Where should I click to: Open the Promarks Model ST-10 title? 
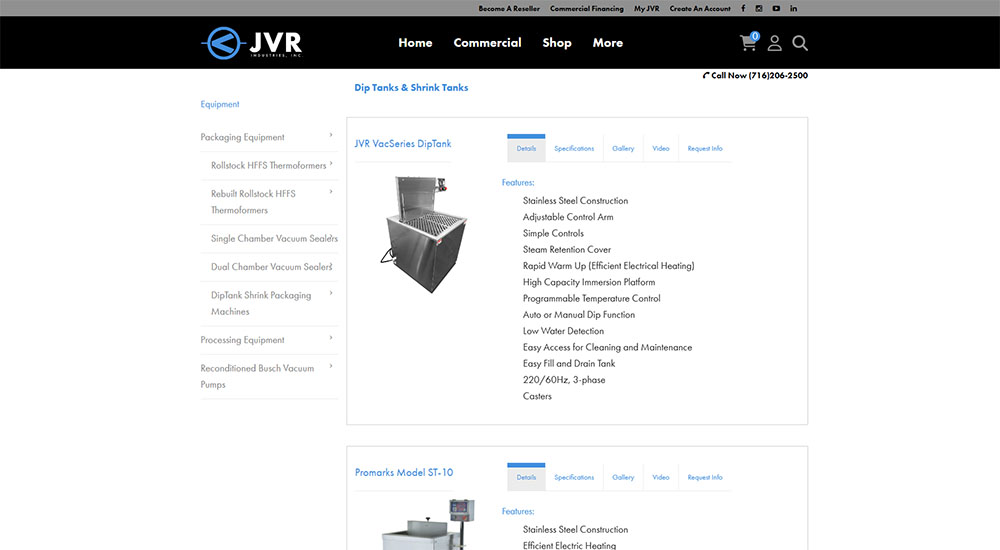[404, 473]
